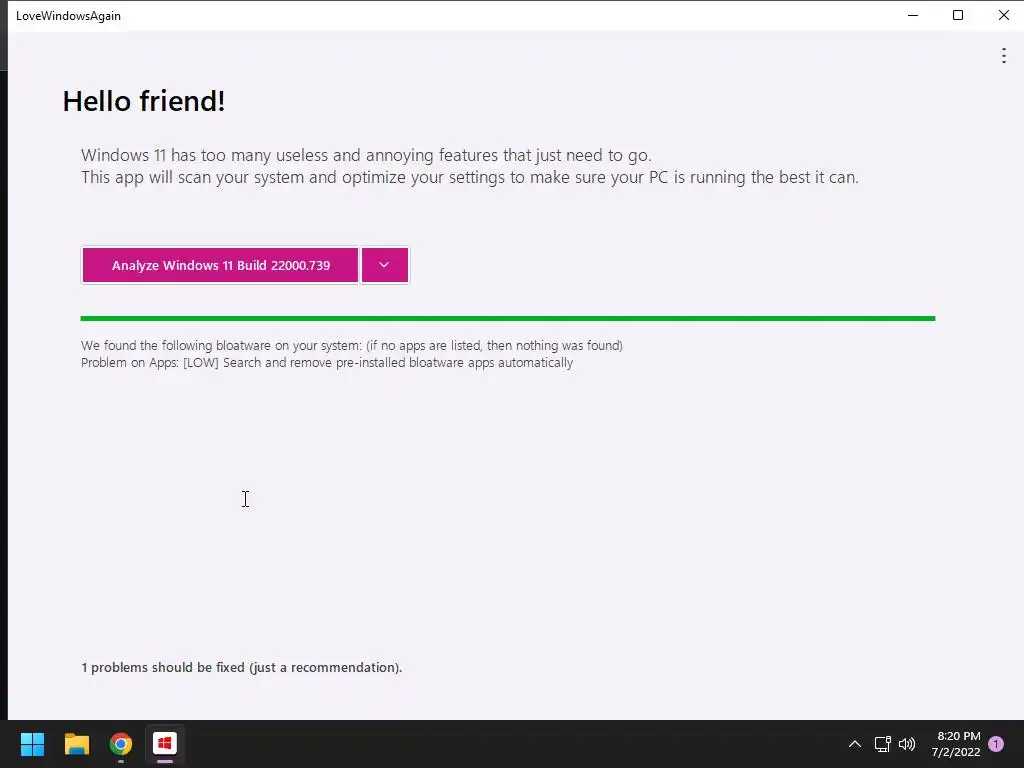Open File Explorer from the taskbar
This screenshot has width=1024, height=768.
(x=76, y=744)
